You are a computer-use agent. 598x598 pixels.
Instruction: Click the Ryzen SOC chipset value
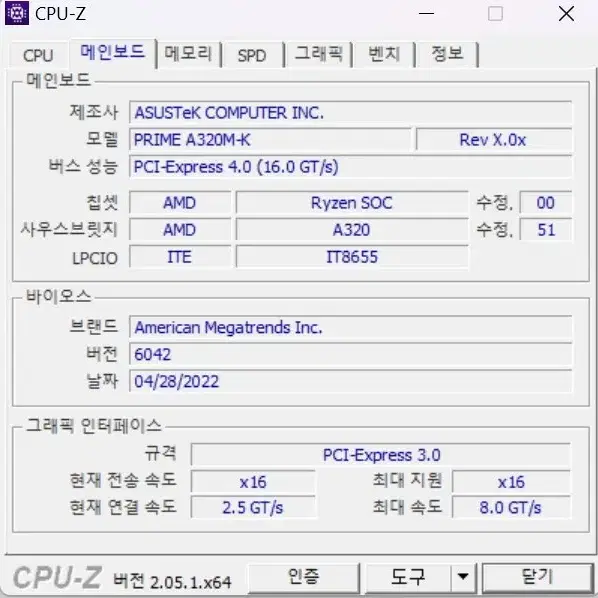click(x=352, y=203)
